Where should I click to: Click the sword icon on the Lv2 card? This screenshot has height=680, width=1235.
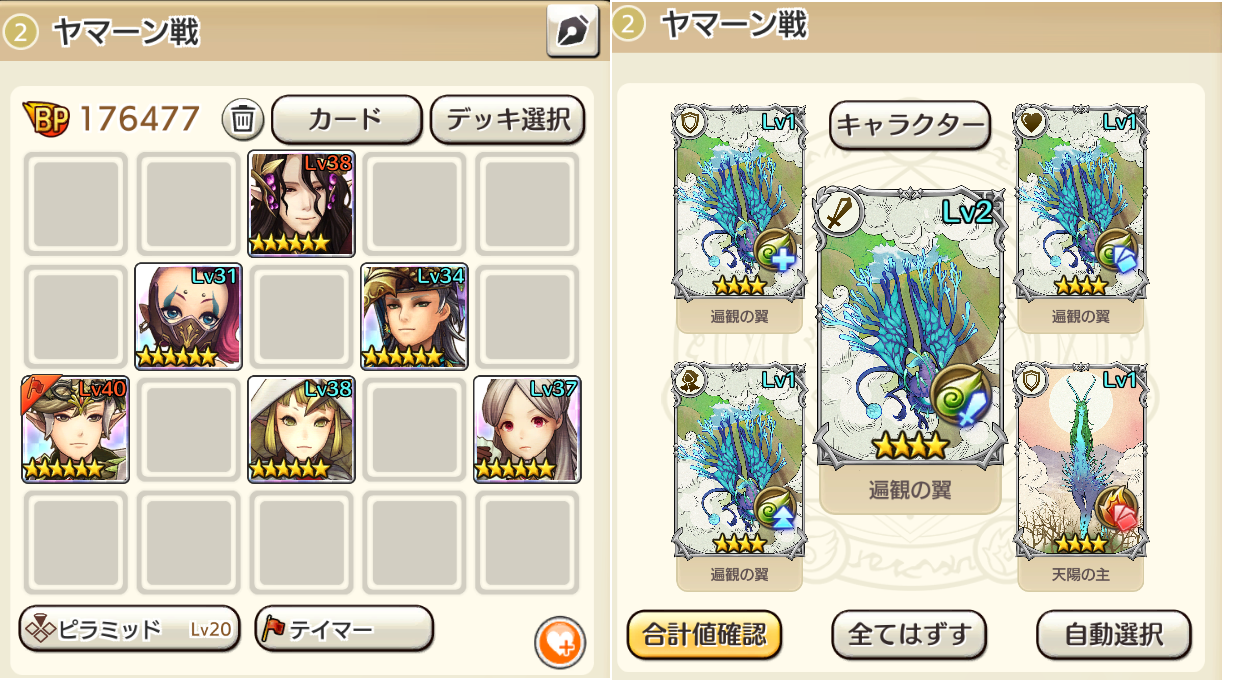(x=838, y=212)
